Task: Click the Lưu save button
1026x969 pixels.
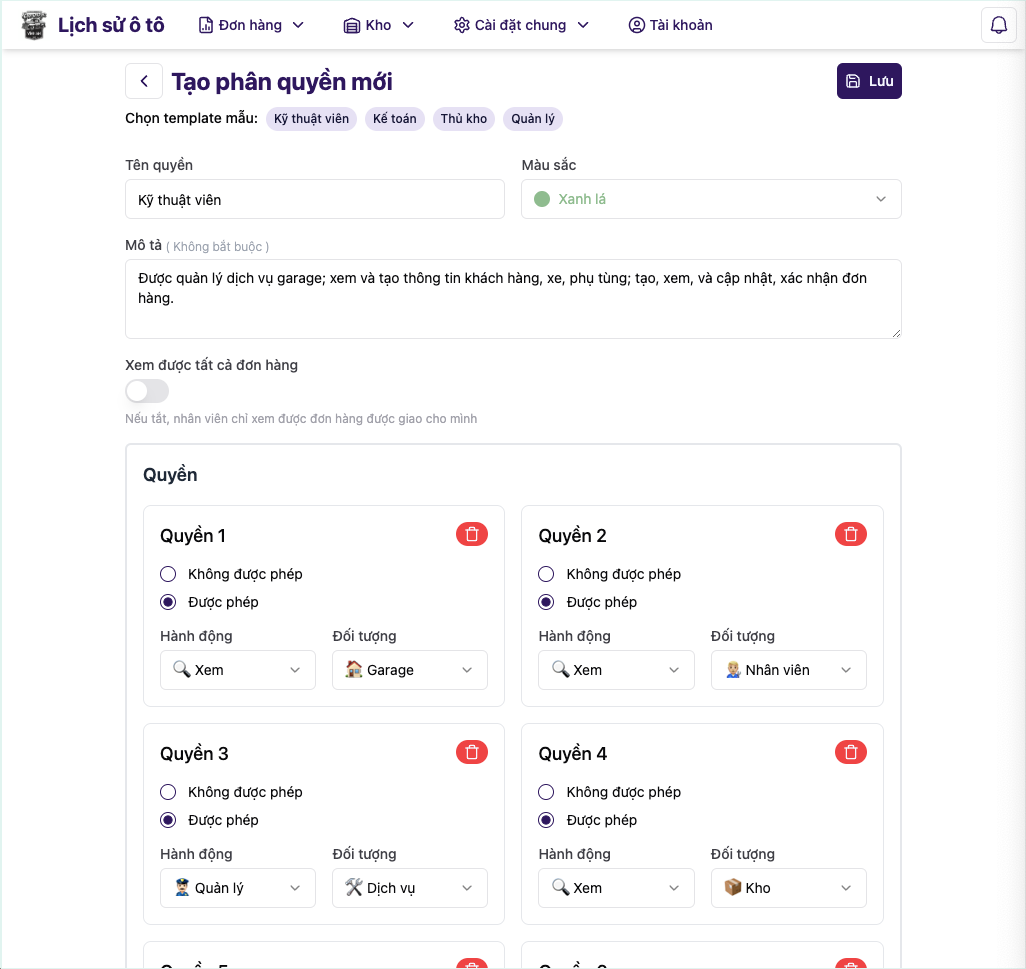Action: (869, 81)
